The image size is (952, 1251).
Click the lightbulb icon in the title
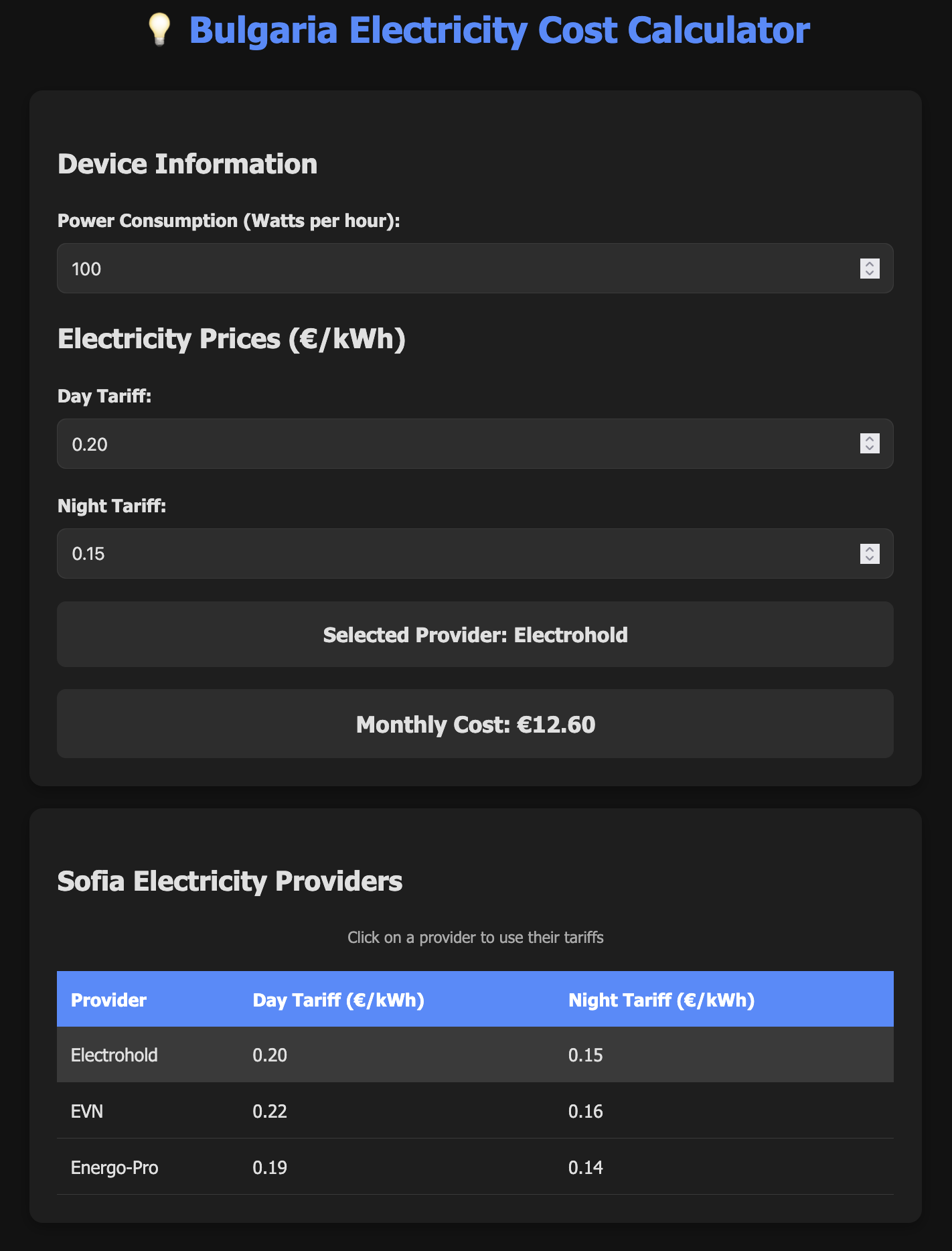point(159,31)
